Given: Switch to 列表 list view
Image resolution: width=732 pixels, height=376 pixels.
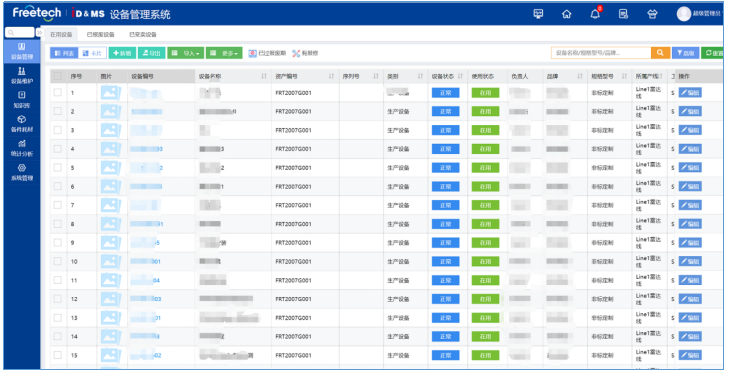Looking at the screenshot, I should [64, 53].
